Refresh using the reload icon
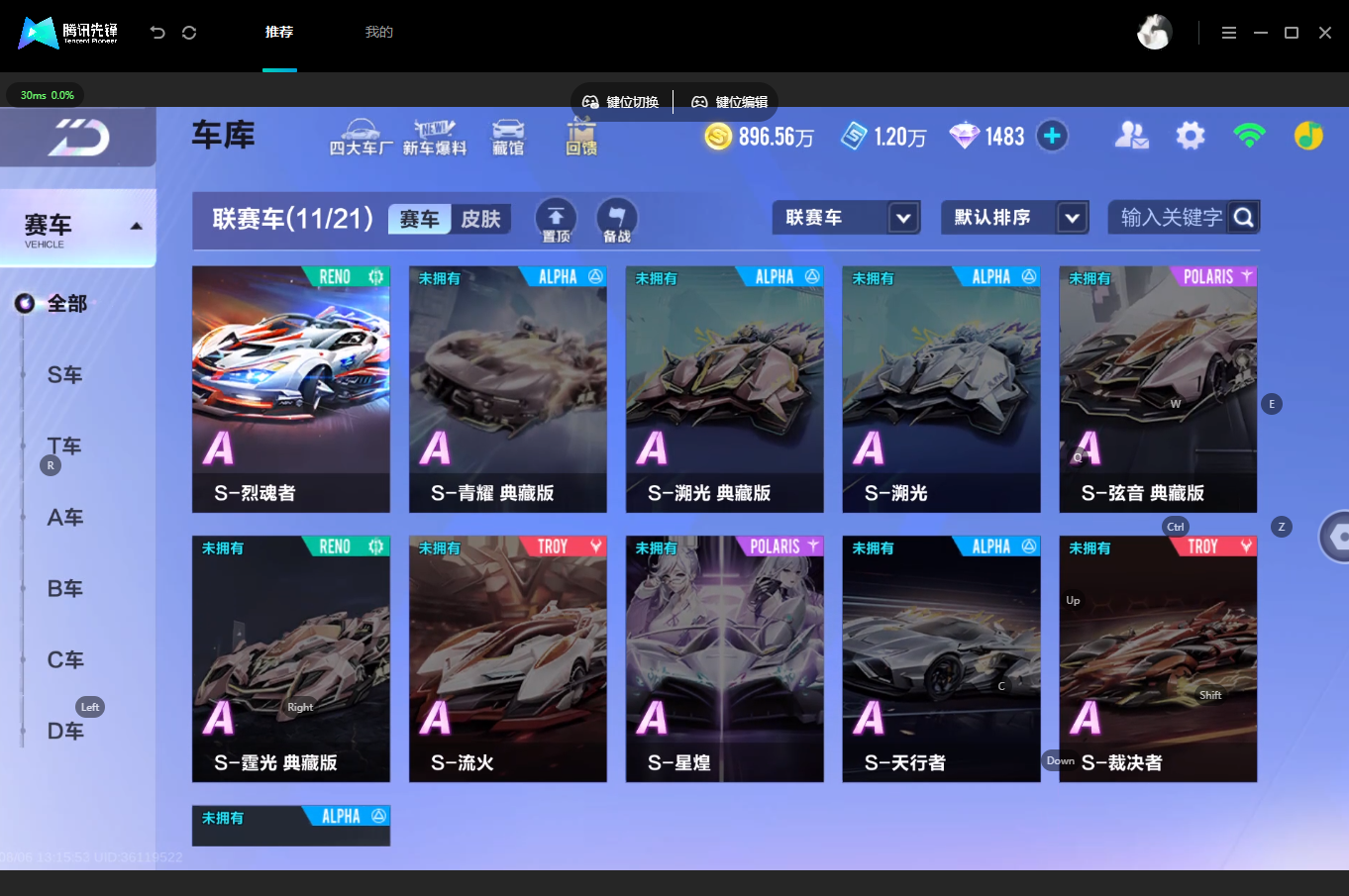Image resolution: width=1349 pixels, height=896 pixels. point(189,33)
